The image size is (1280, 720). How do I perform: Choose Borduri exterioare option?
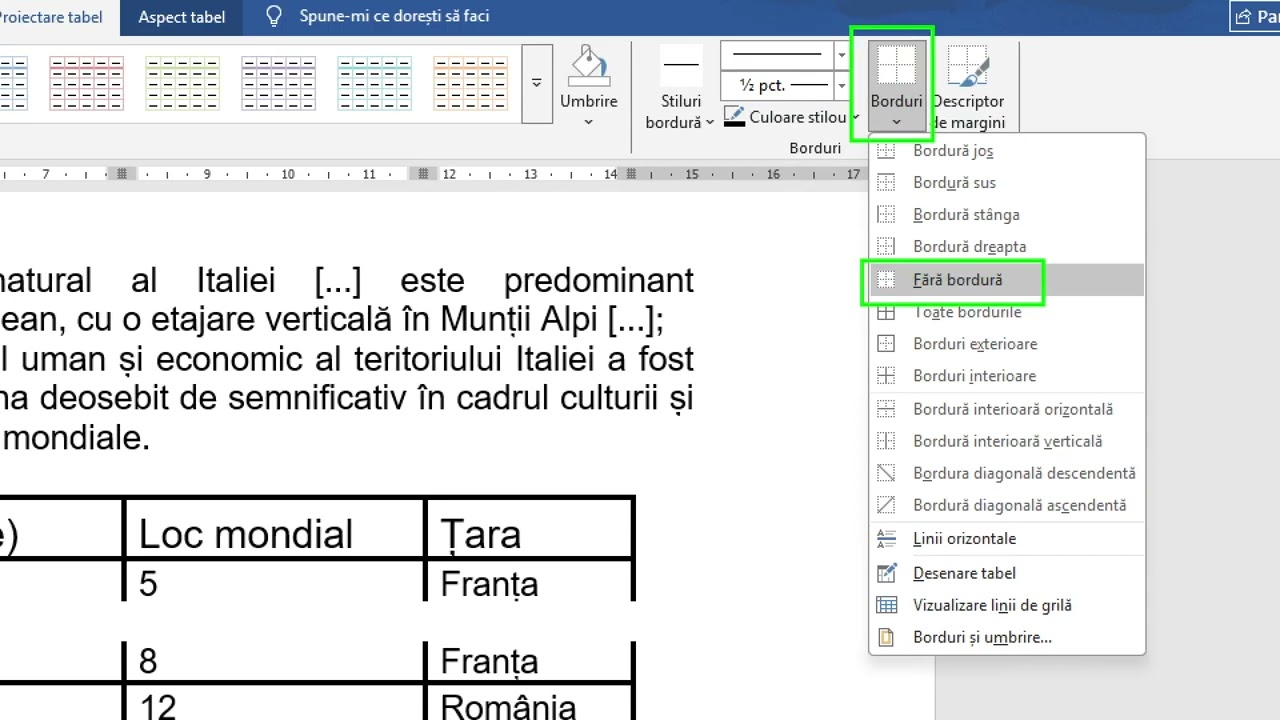click(x=1007, y=344)
